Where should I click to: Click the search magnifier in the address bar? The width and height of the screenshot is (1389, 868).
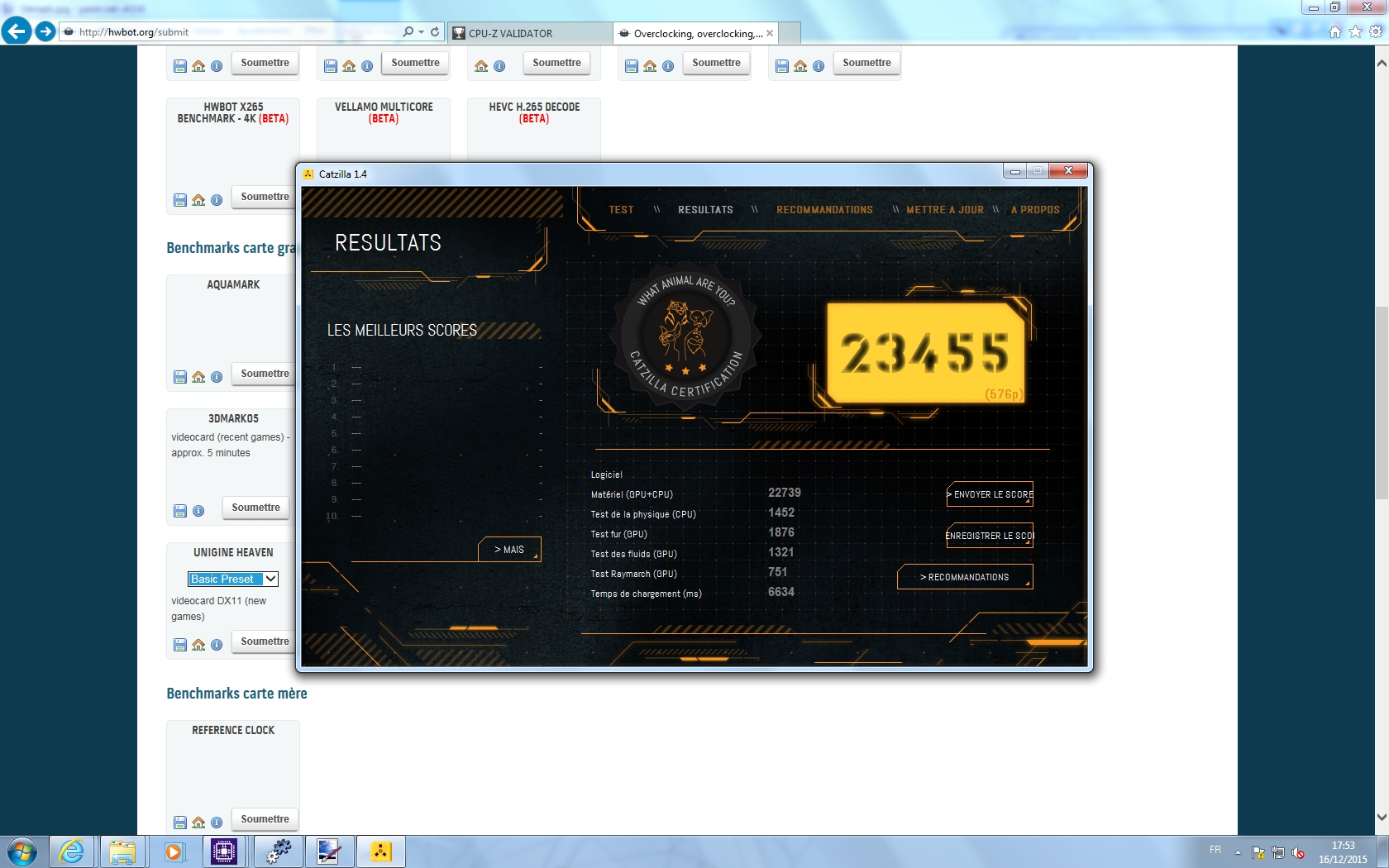coord(408,31)
